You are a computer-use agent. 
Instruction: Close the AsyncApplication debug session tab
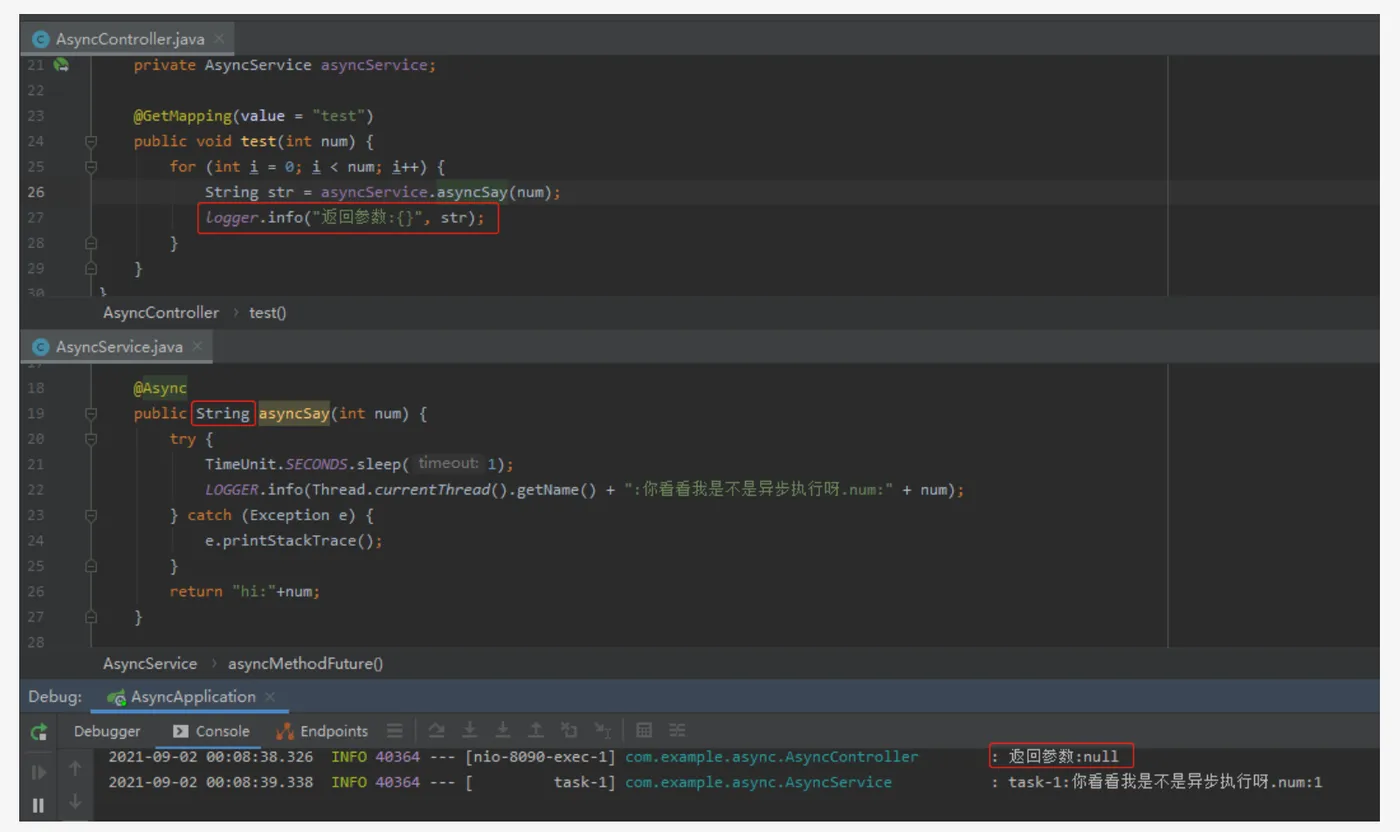coord(270,696)
